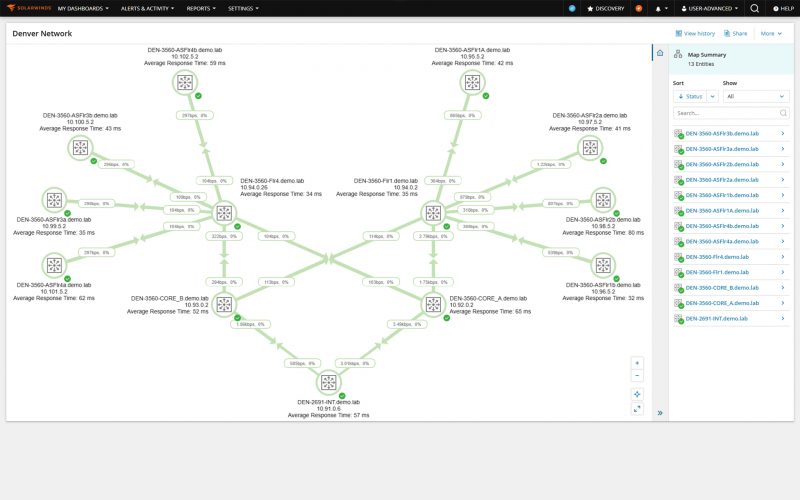Select the DEN-3560-Flr1 node icon on map

pyautogui.click(x=433, y=213)
